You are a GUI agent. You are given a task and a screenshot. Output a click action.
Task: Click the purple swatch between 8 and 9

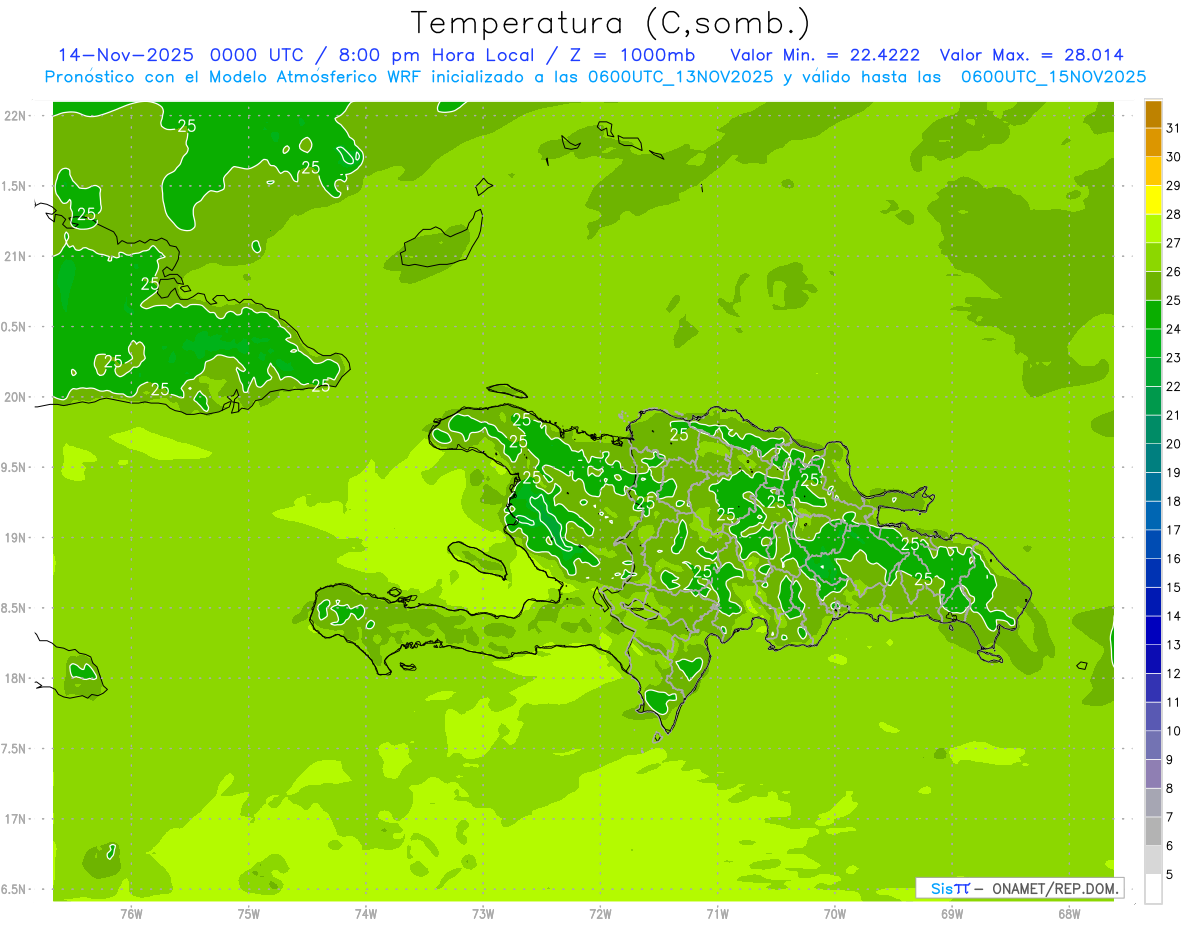(1153, 774)
